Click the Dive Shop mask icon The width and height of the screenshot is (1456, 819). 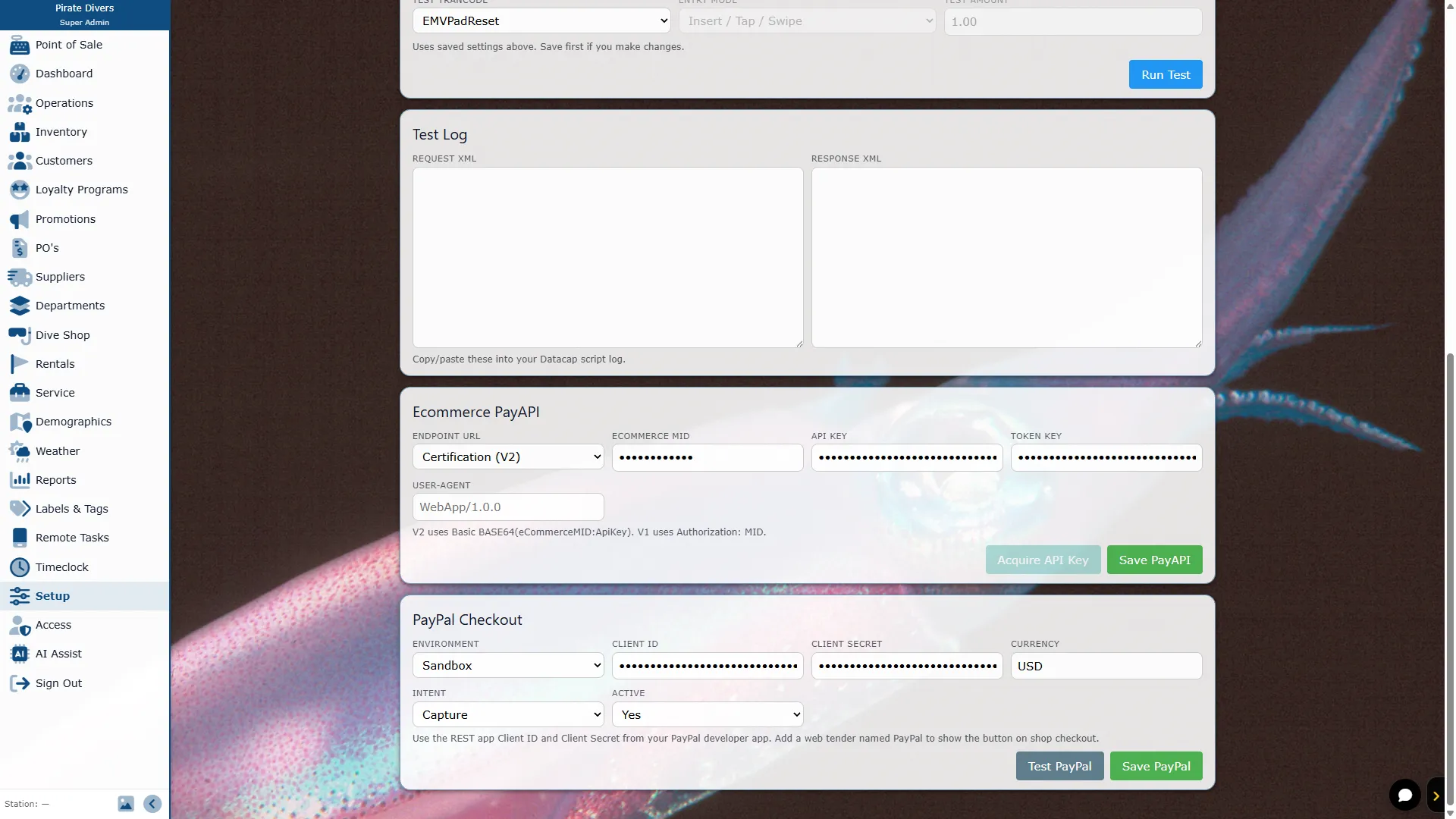[x=20, y=336]
